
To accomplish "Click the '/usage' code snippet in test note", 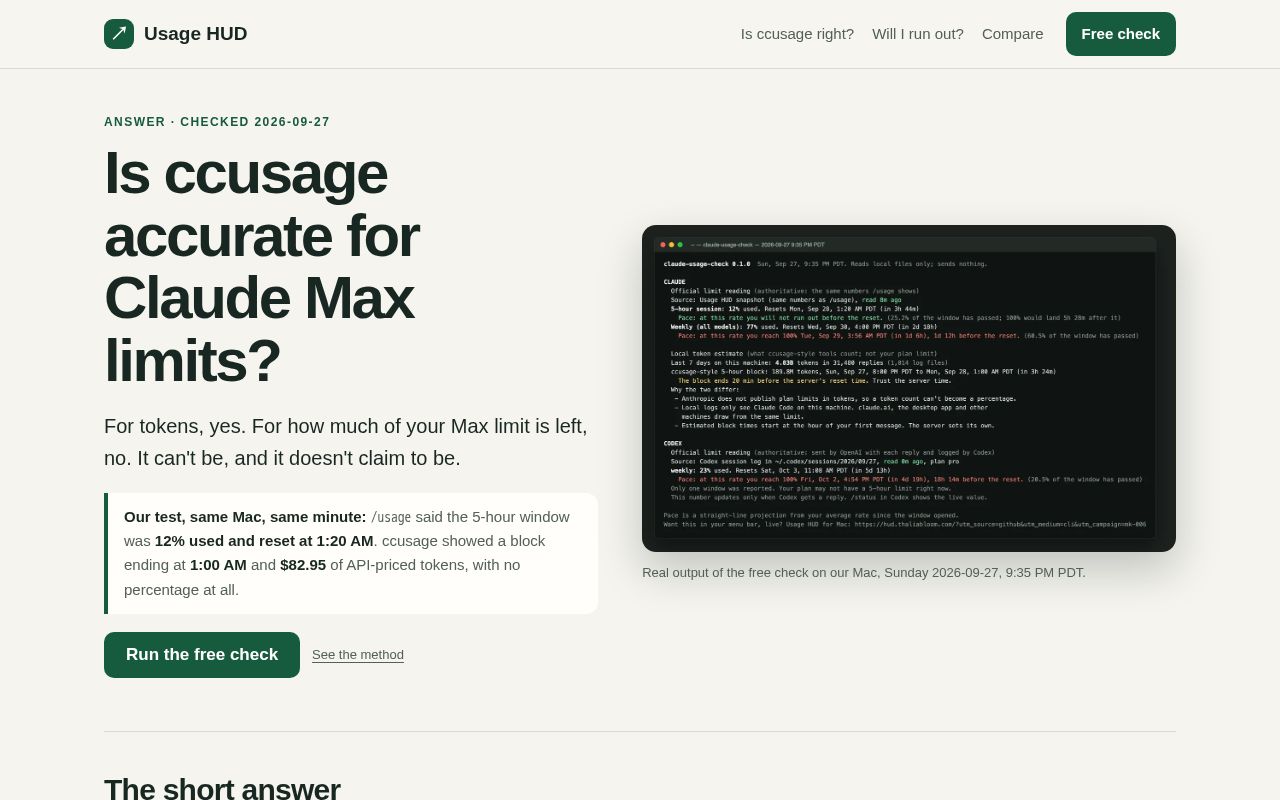I will click(391, 517).
